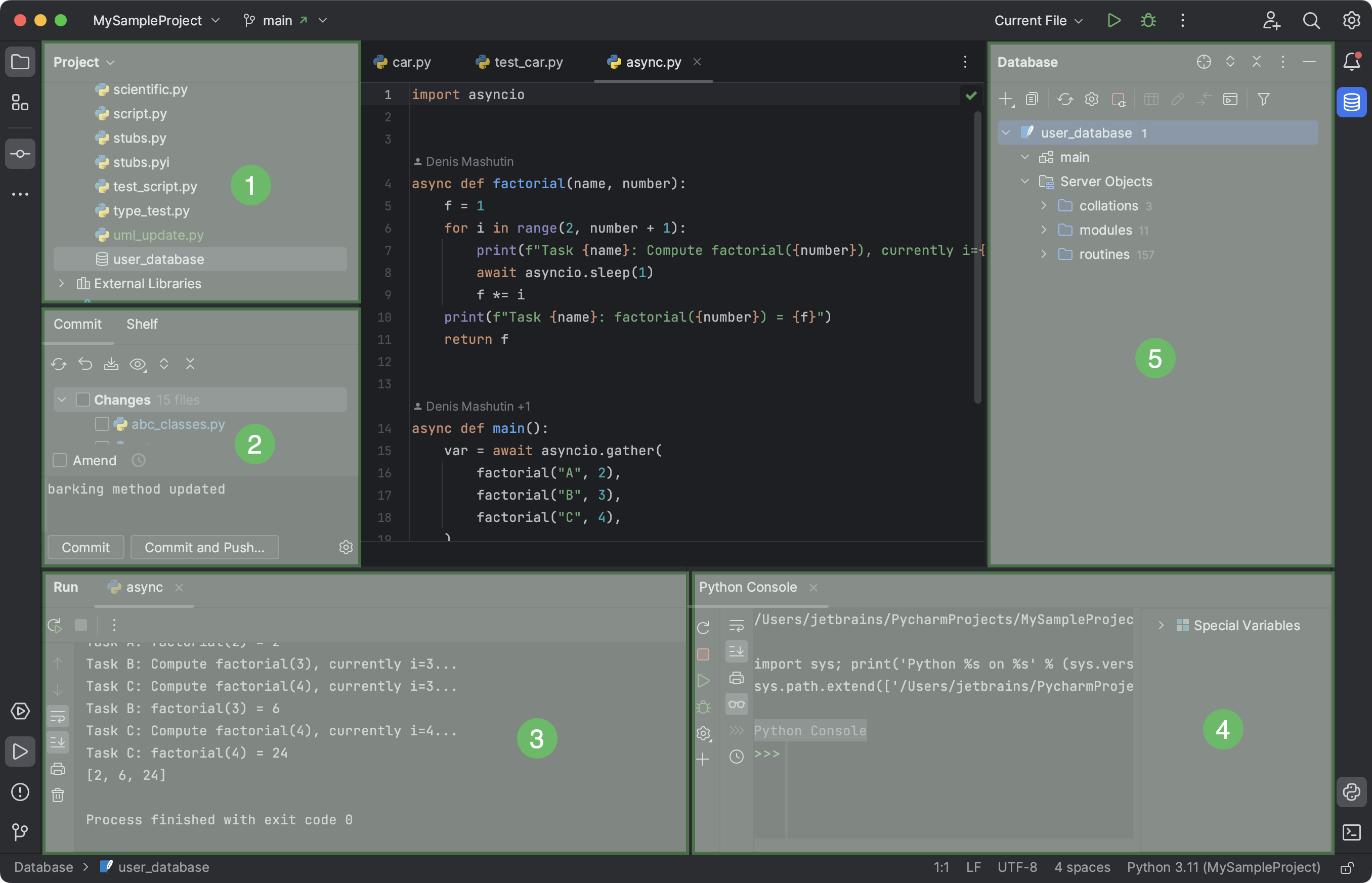Select the abc_classes.py checkbox for commit
This screenshot has height=883, width=1372.
click(102, 424)
